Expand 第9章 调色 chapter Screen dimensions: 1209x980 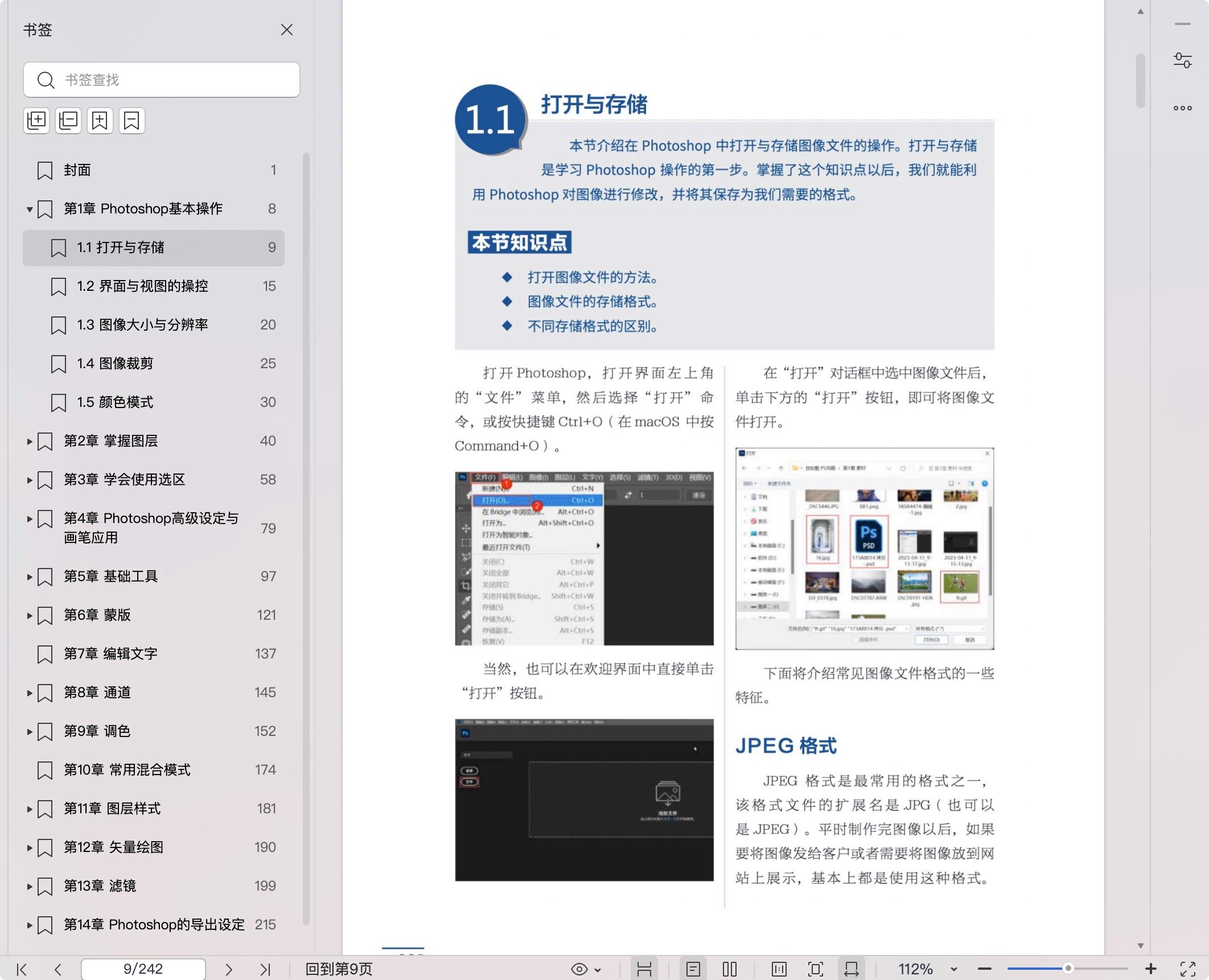[30, 732]
